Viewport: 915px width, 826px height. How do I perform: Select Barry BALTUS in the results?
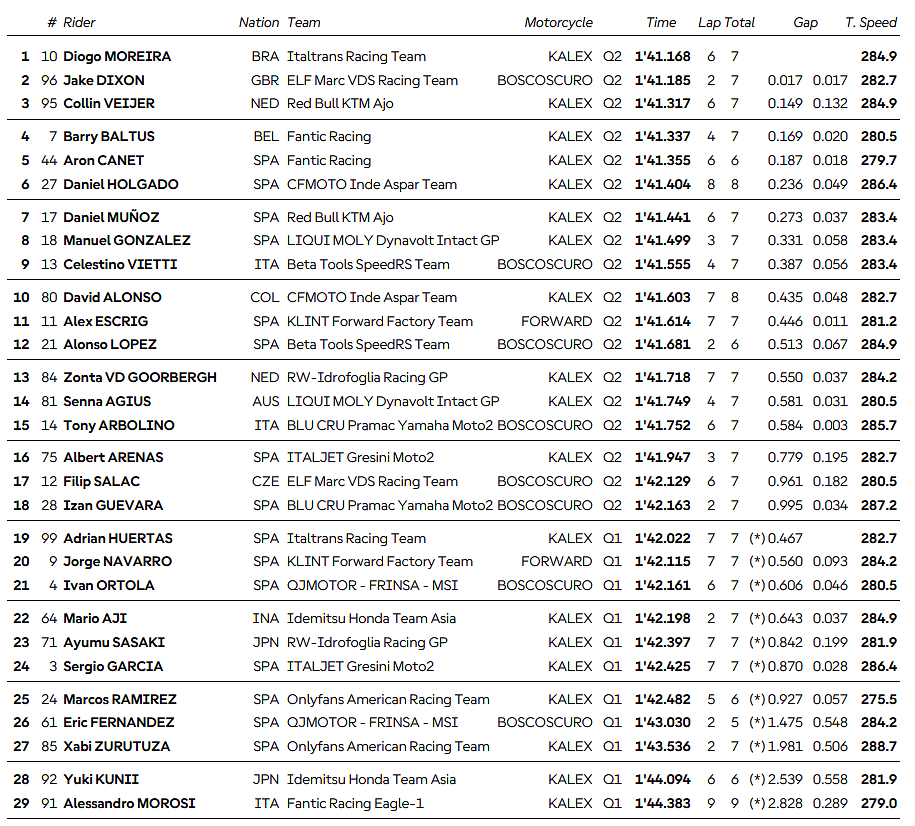pyautogui.click(x=109, y=136)
